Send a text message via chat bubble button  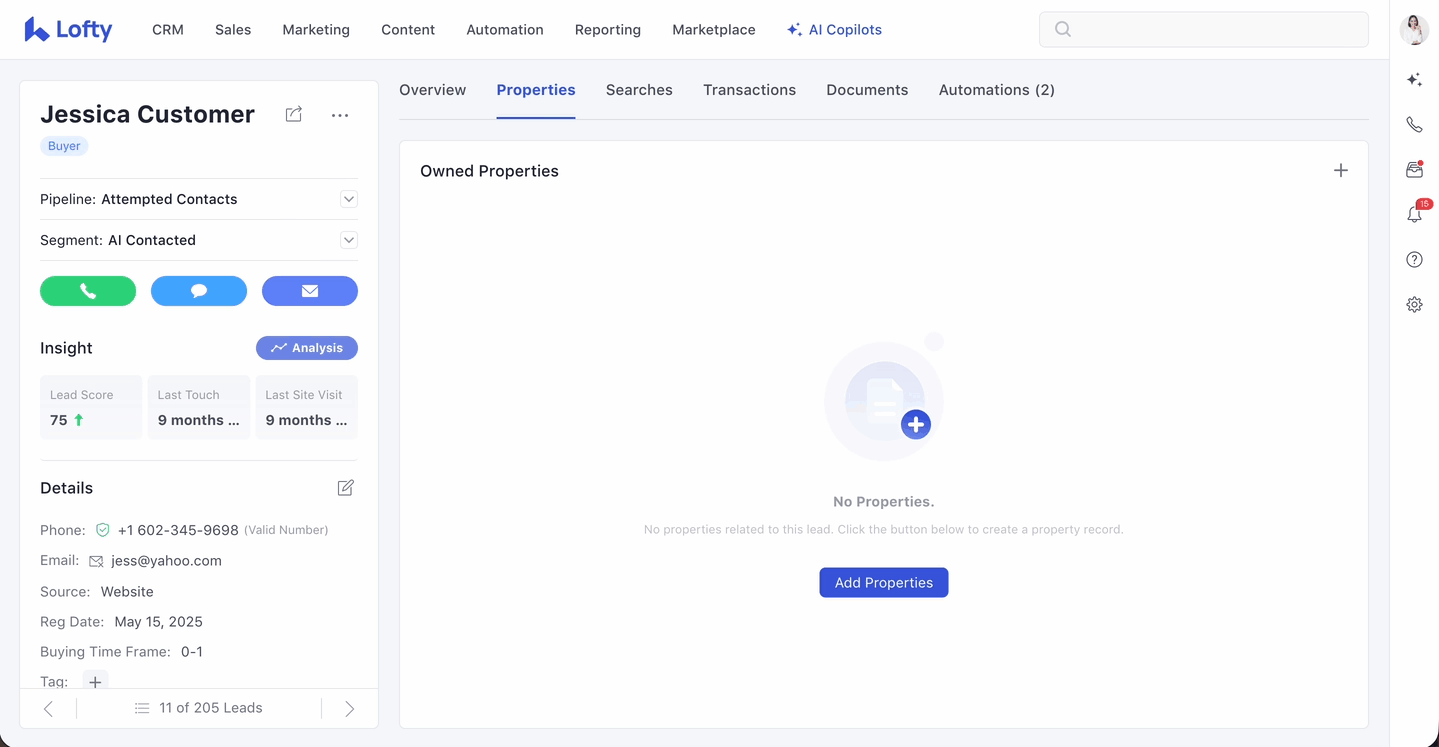199,291
